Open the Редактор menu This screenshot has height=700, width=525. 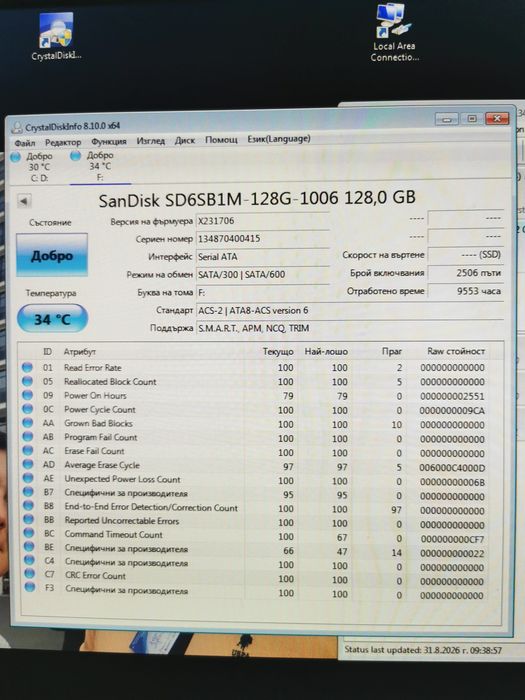[63, 142]
